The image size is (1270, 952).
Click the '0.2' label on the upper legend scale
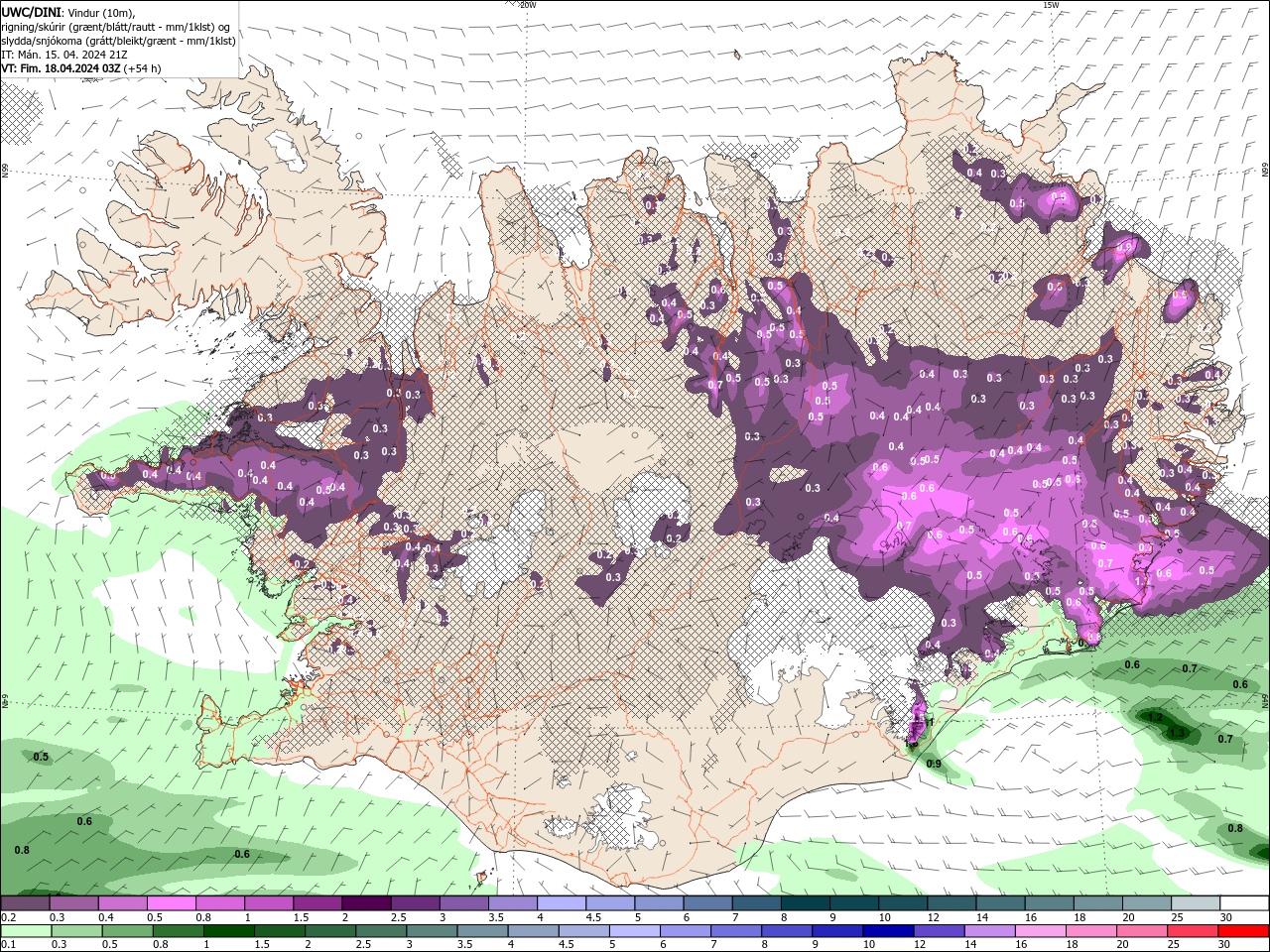tap(8, 917)
